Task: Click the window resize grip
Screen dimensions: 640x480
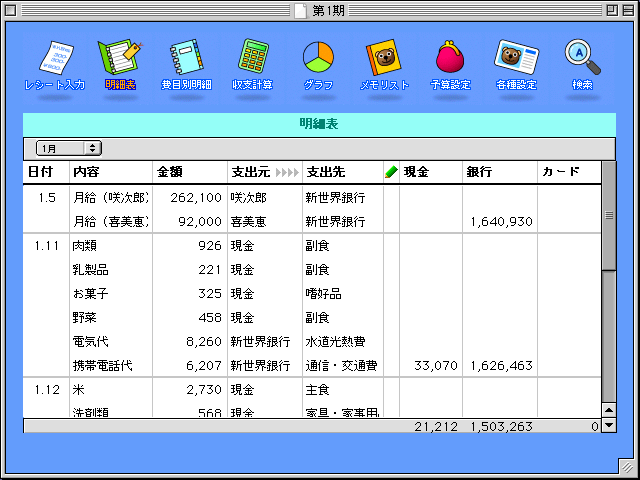Action: [x=627, y=466]
